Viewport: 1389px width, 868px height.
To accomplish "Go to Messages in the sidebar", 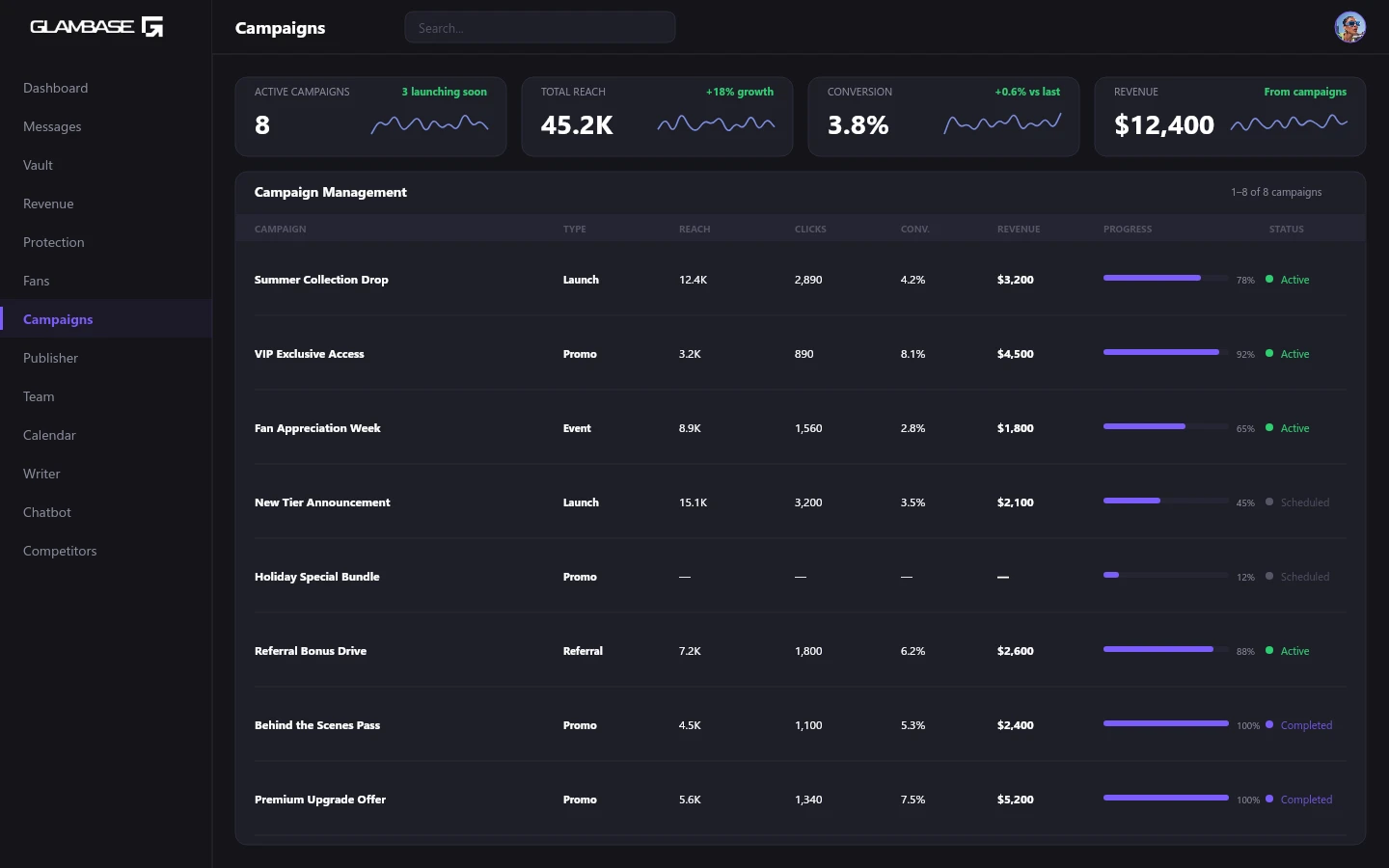I will coord(52,126).
